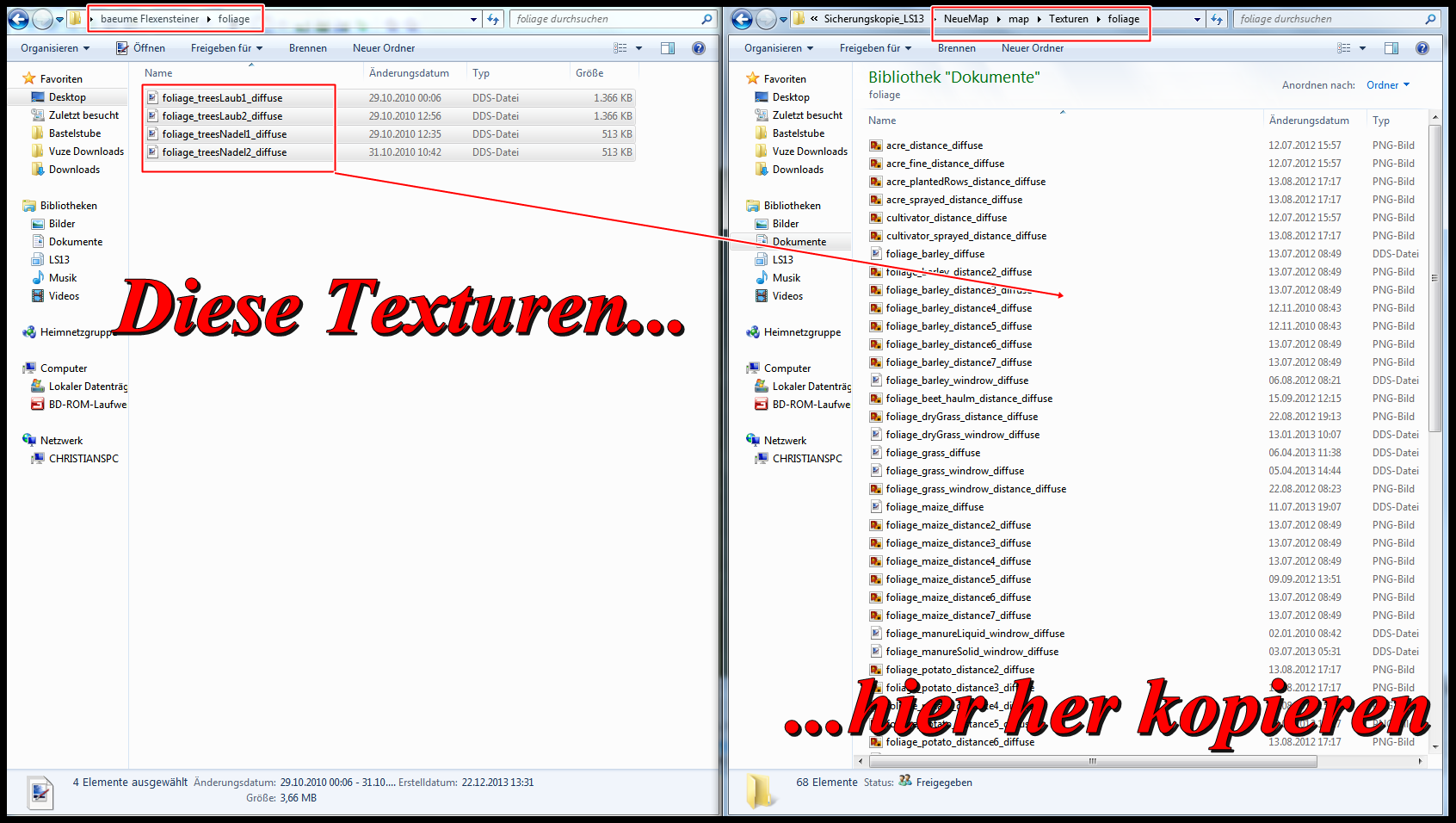Click Öffnen button in left toolbar
The width and height of the screenshot is (1456, 823).
point(141,48)
